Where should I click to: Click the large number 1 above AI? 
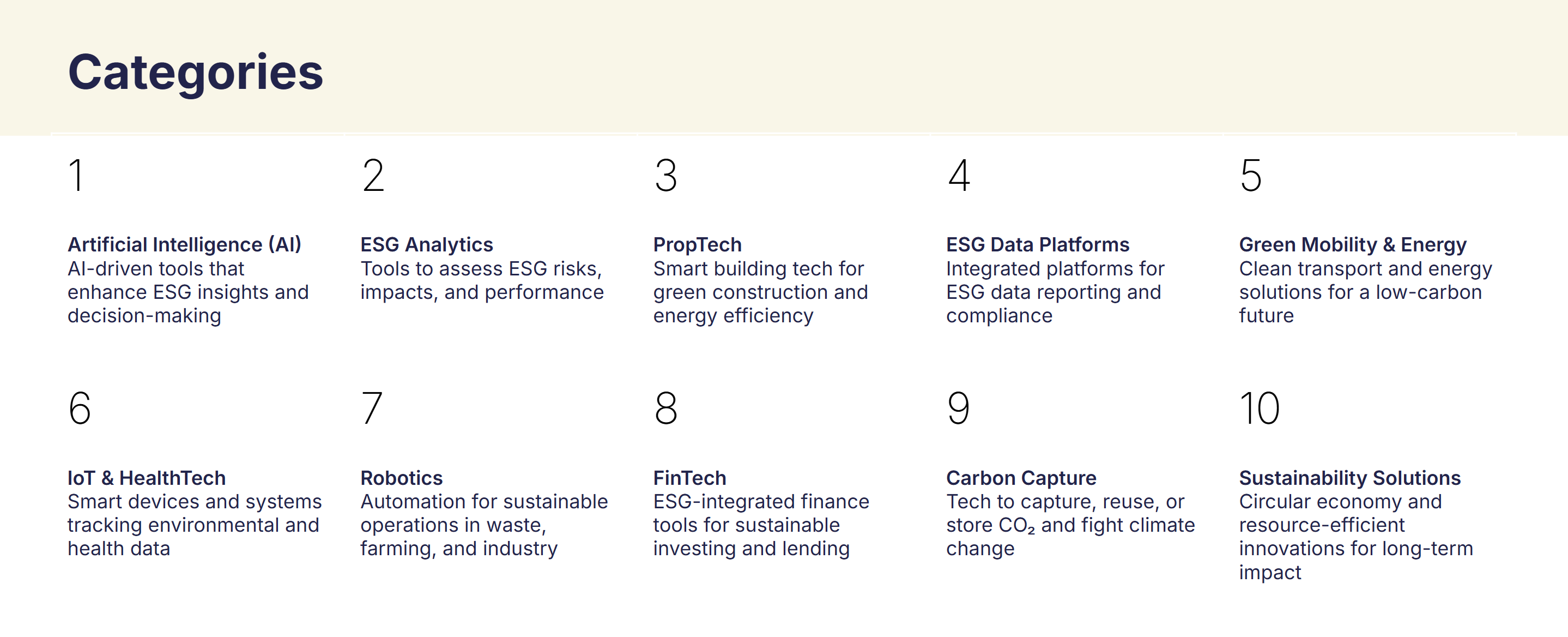(x=76, y=175)
